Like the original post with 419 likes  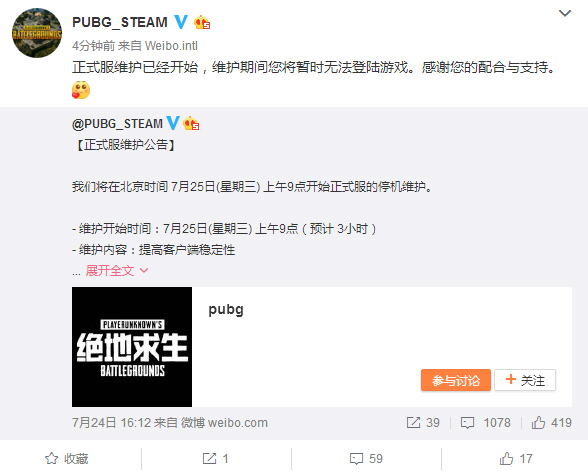[x=551, y=423]
